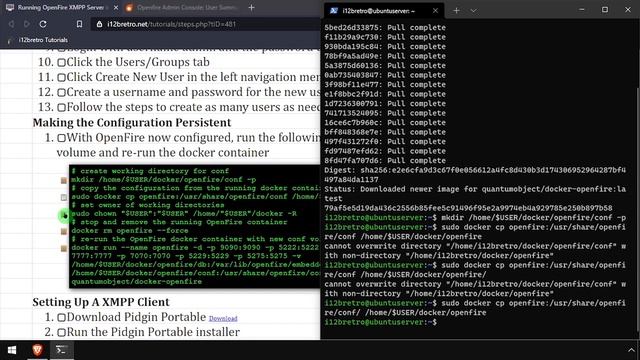Go forward in the Brave browser
Viewport: 640px width, 360px height.
27,24
